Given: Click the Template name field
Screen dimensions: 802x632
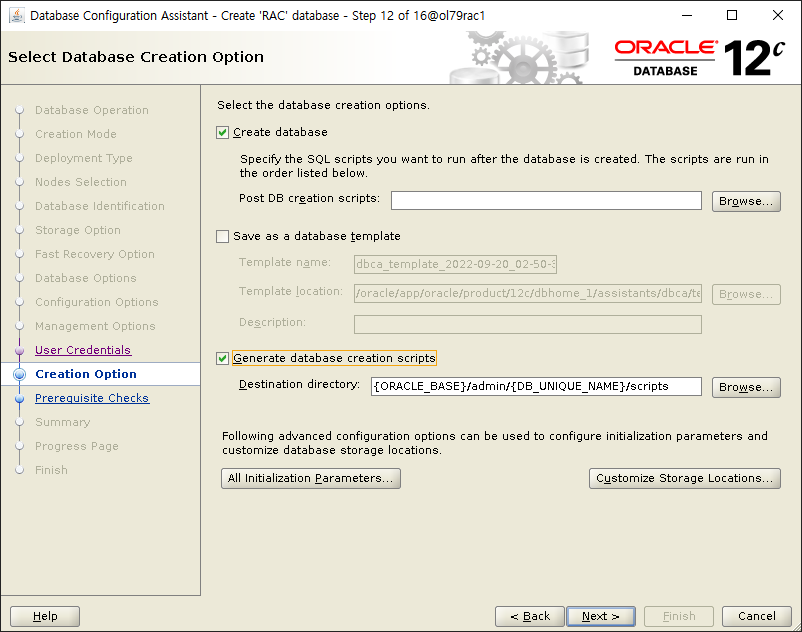Looking at the screenshot, I should [455, 264].
